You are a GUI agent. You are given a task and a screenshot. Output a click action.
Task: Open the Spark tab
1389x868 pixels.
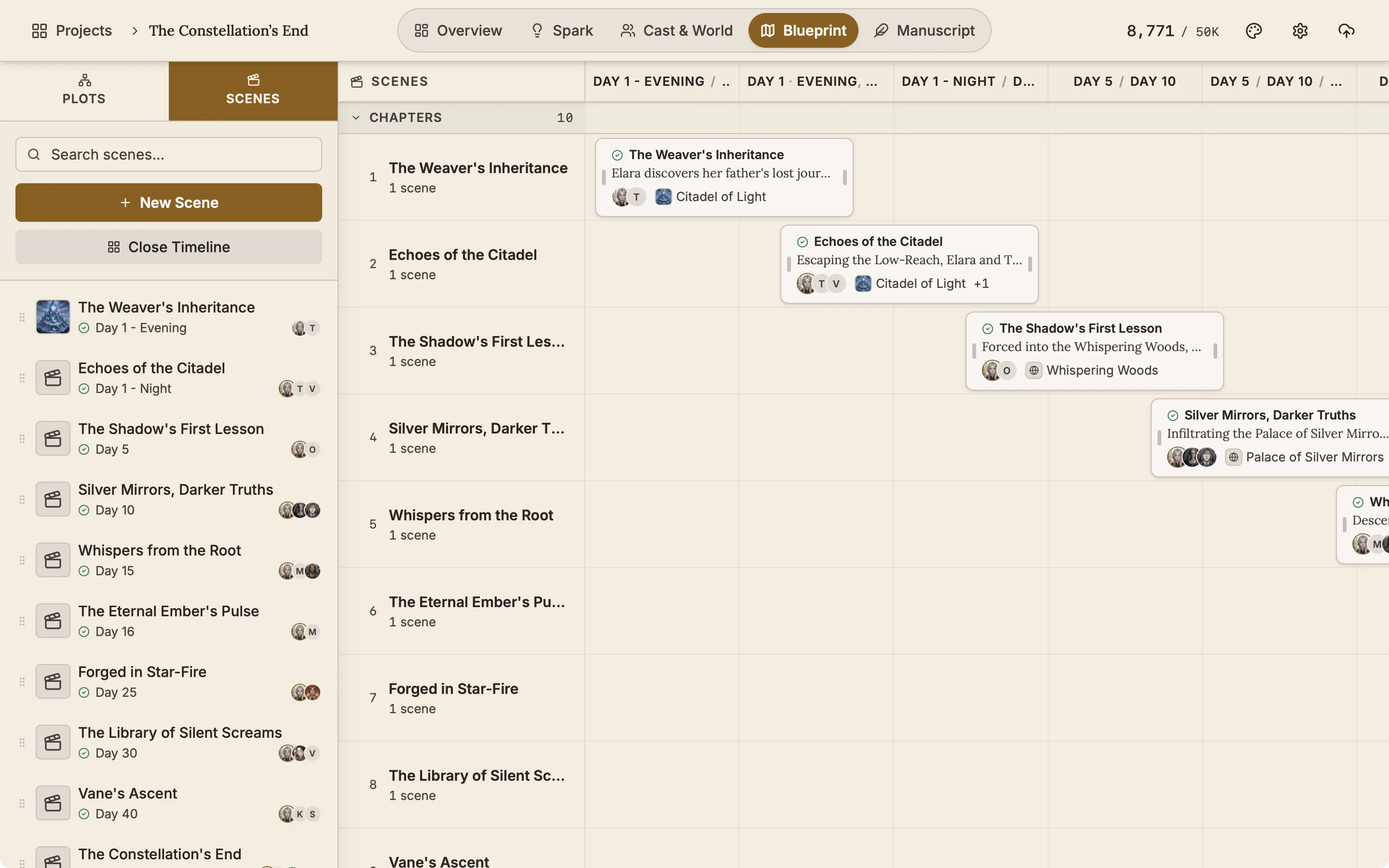coord(561,30)
